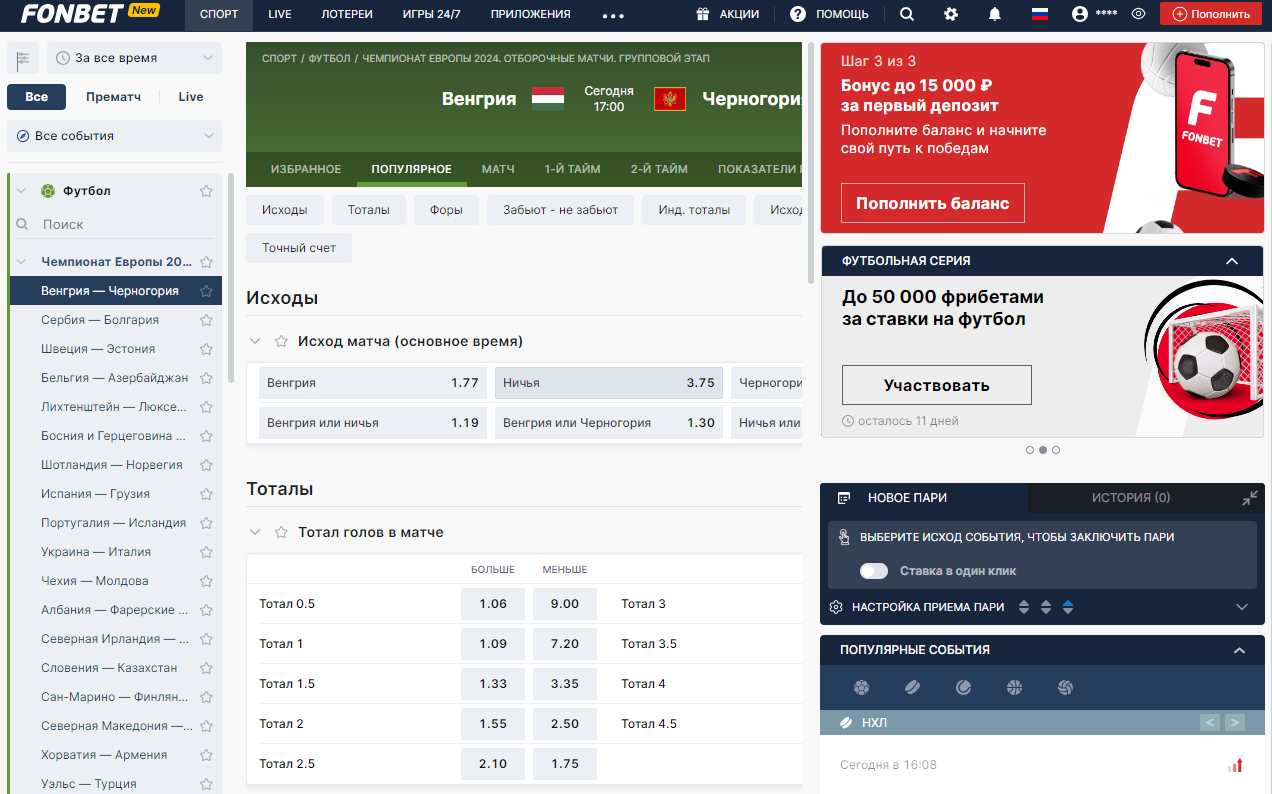Viewport: 1272px width, 794px height.
Task: Toggle balance visibility eye icon
Action: (1138, 14)
